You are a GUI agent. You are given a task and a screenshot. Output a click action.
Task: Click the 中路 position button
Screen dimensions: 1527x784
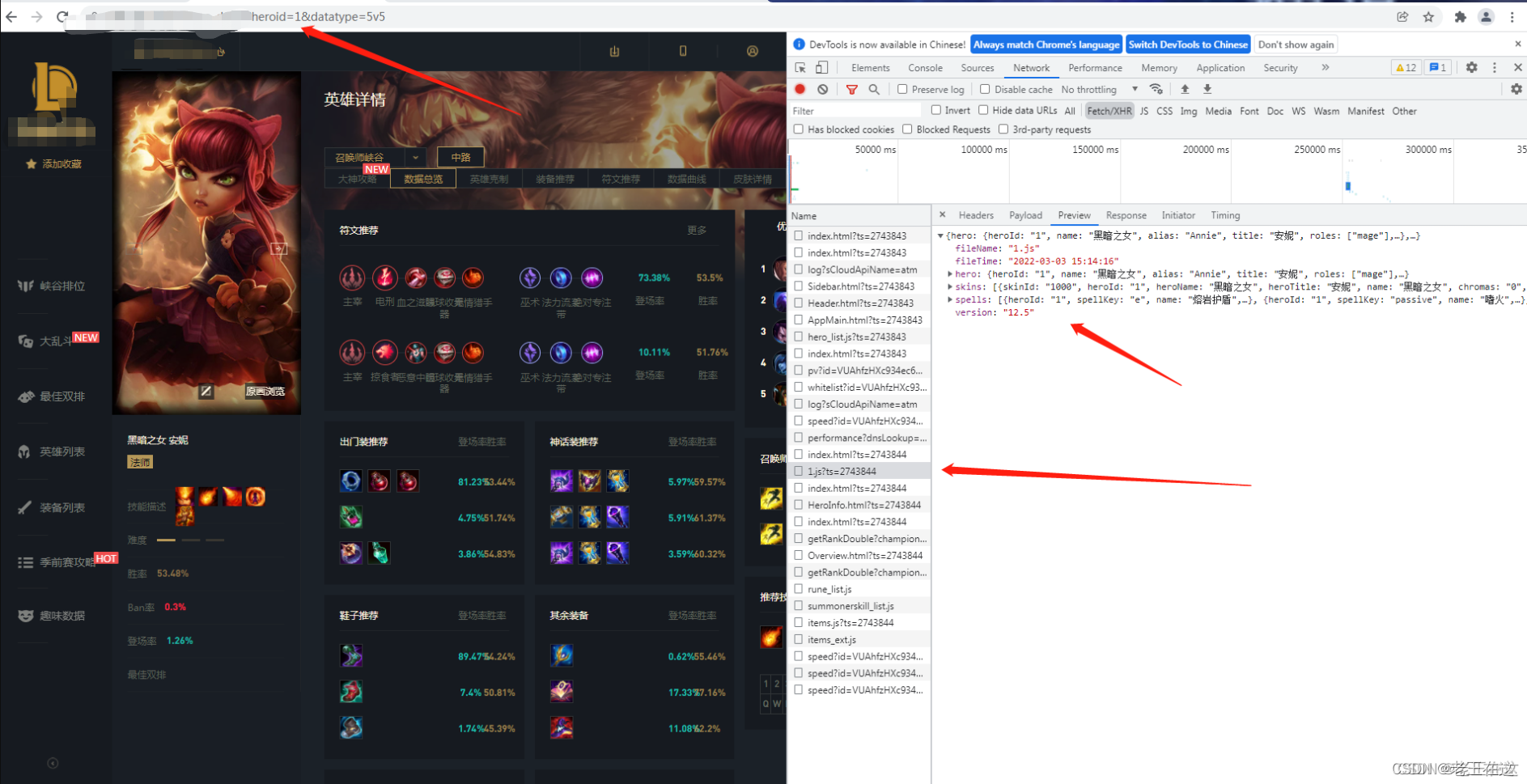pyautogui.click(x=460, y=157)
